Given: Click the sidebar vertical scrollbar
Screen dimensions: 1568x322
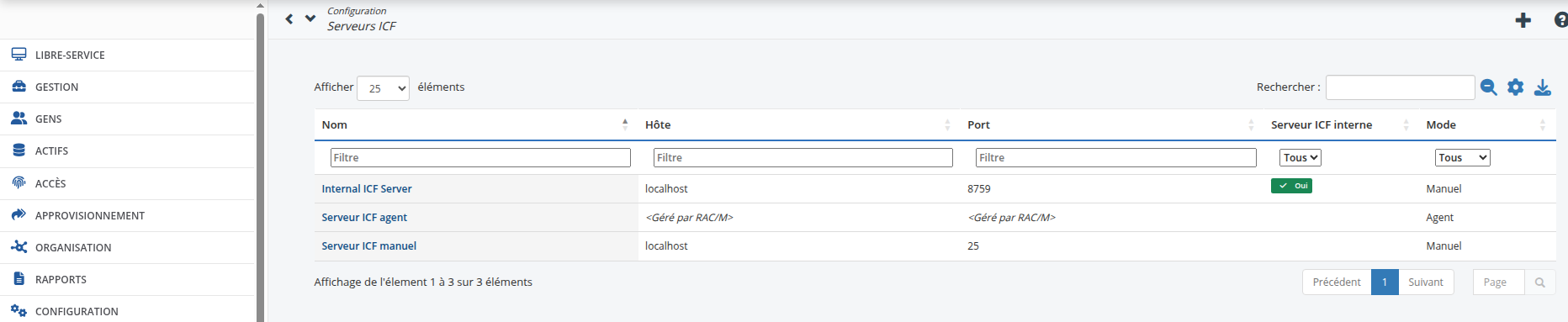Looking at the screenshot, I should click(260, 168).
